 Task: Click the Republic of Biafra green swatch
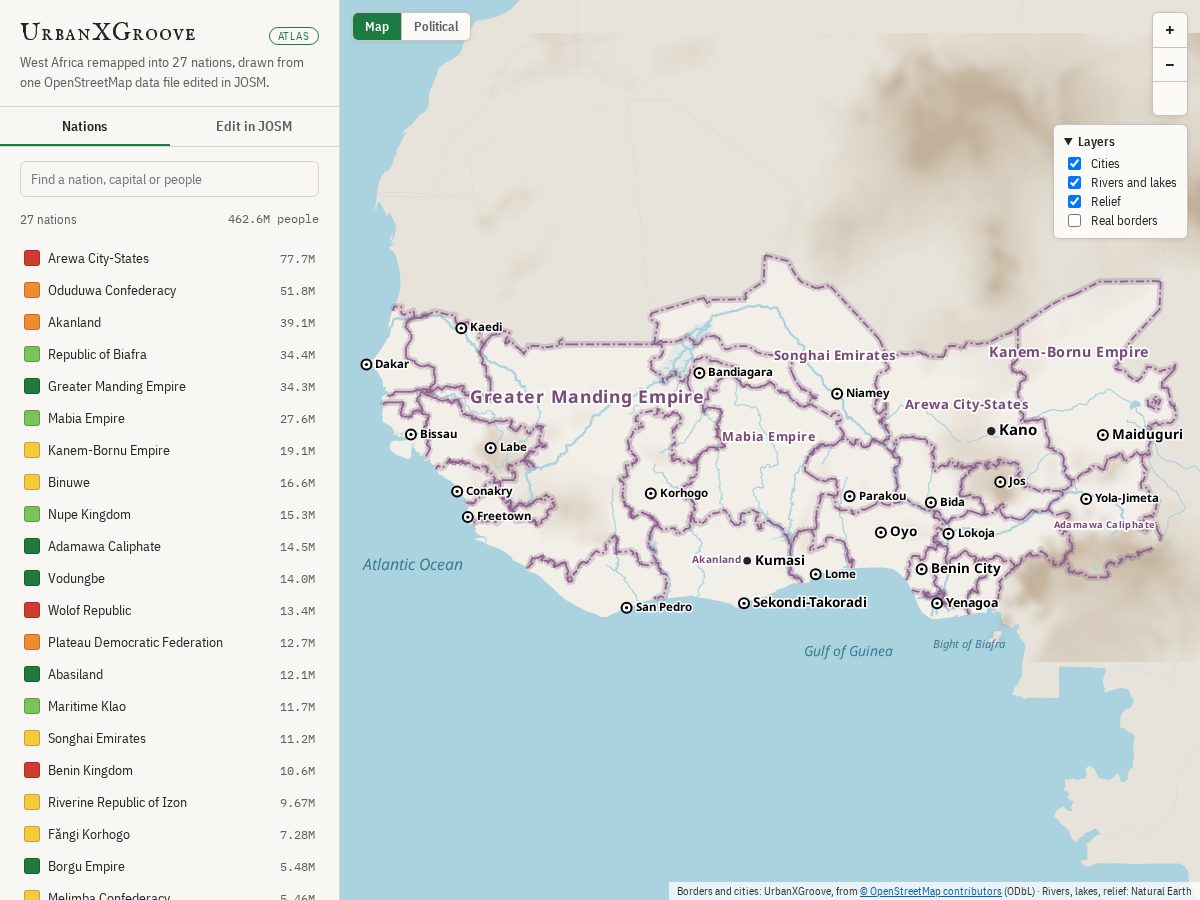pos(32,354)
